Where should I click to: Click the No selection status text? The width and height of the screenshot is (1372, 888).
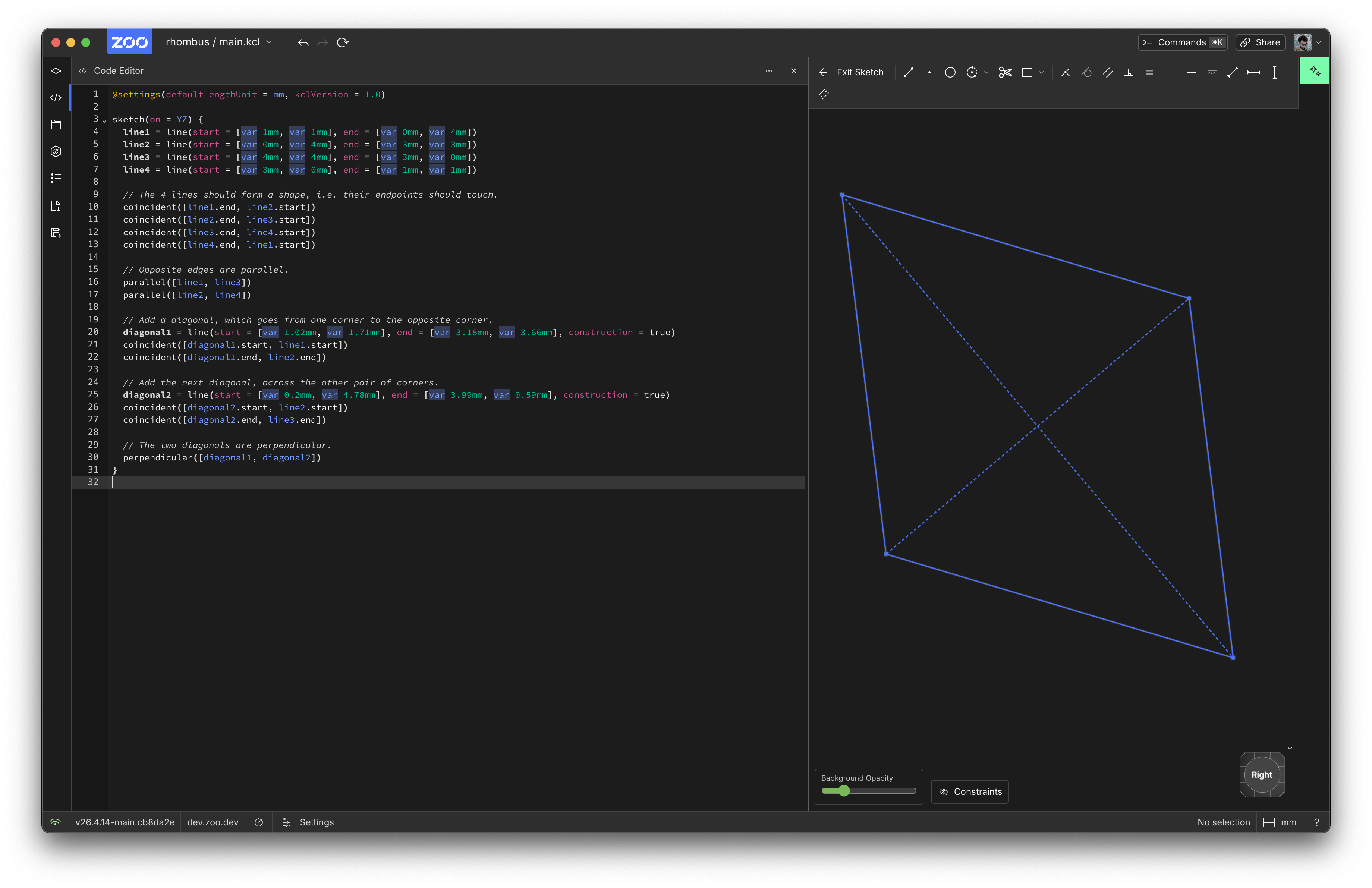1223,822
